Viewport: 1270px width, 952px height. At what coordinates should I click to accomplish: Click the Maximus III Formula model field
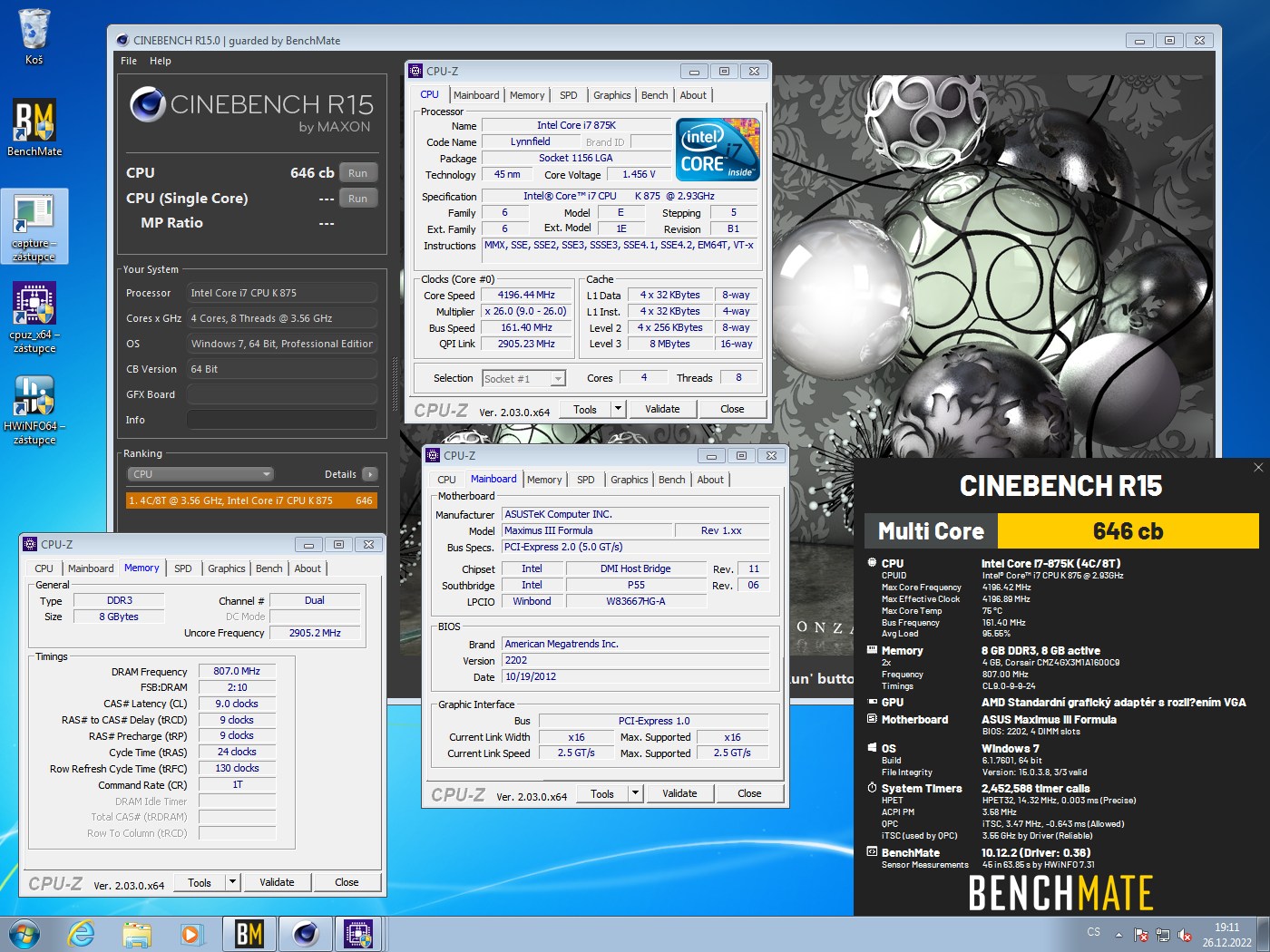click(x=587, y=530)
